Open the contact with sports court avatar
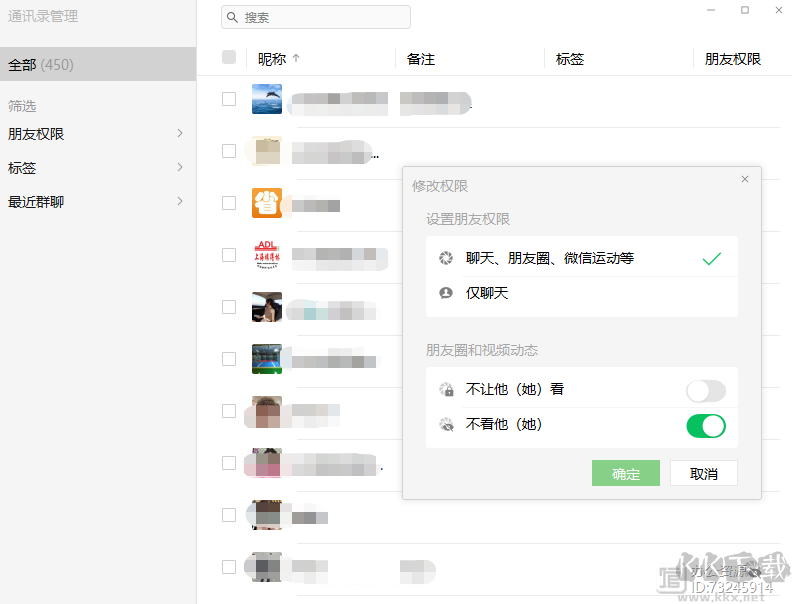 pyautogui.click(x=267, y=359)
